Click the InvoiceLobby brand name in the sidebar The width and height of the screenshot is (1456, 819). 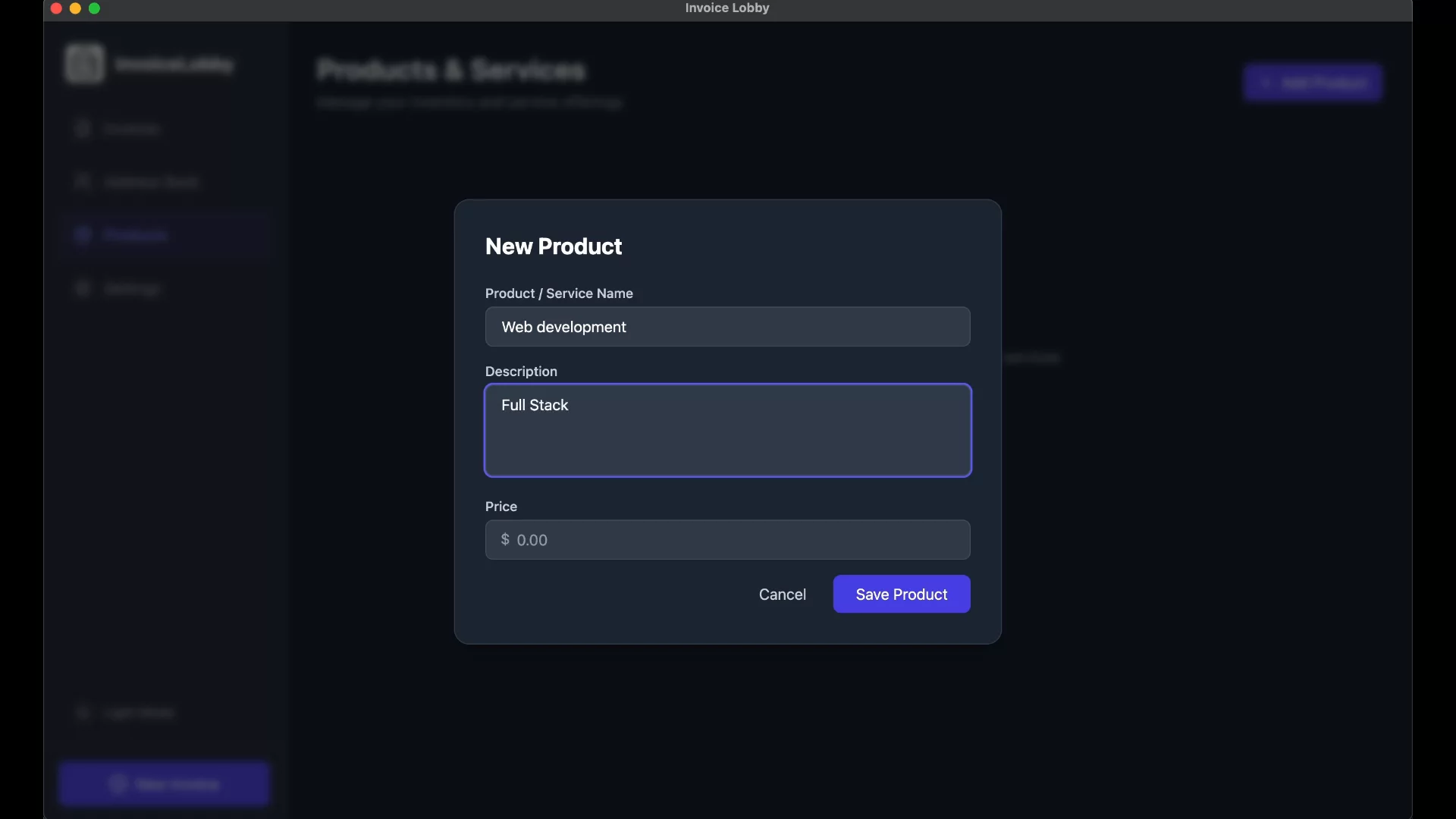pos(174,64)
